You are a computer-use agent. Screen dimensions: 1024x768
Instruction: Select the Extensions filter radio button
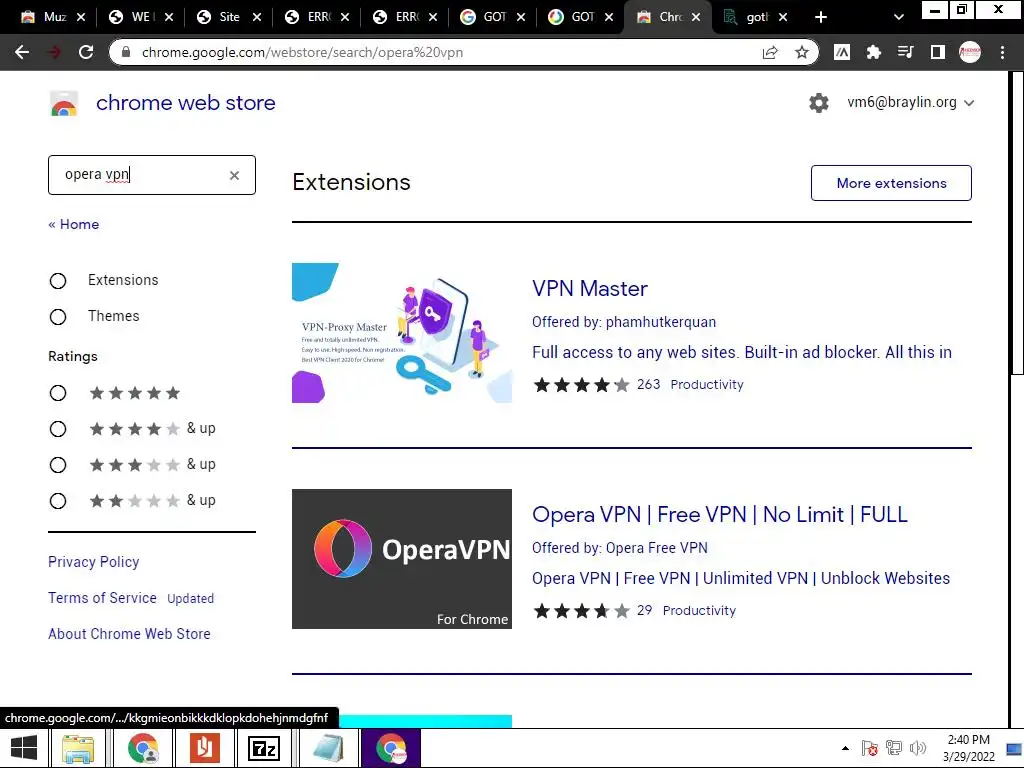58,281
